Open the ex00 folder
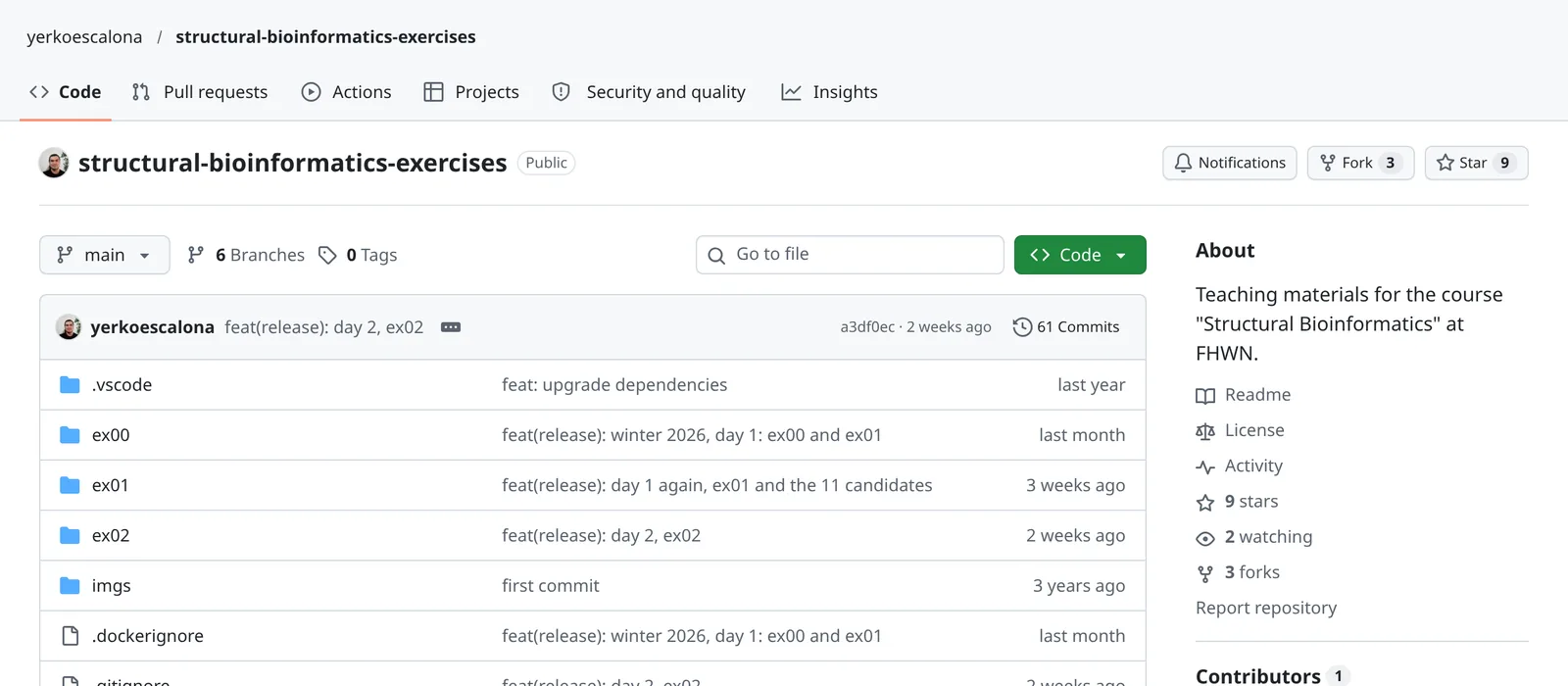The width and height of the screenshot is (1568, 686). click(x=111, y=435)
